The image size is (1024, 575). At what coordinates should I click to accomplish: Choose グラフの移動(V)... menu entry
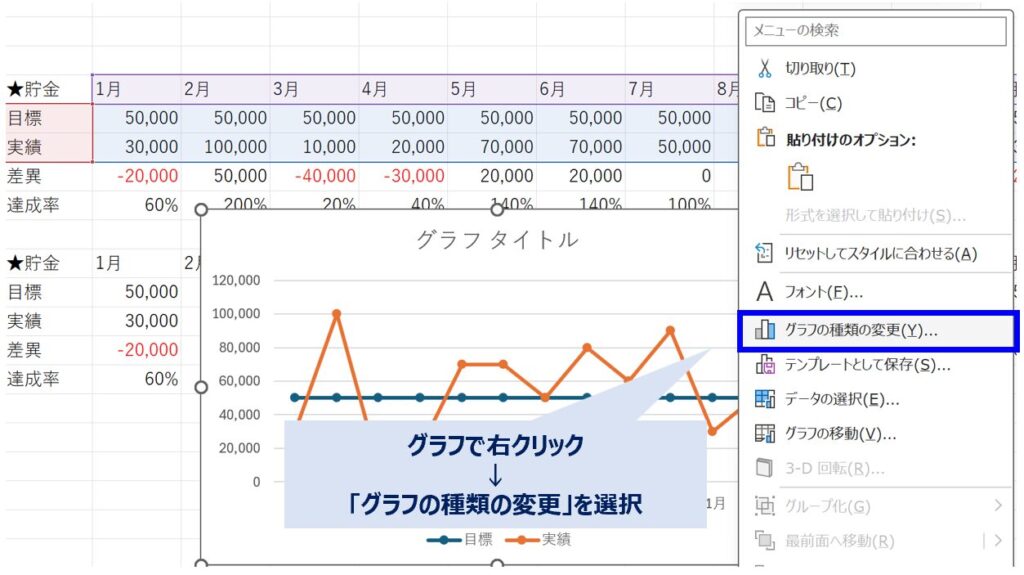(x=840, y=434)
